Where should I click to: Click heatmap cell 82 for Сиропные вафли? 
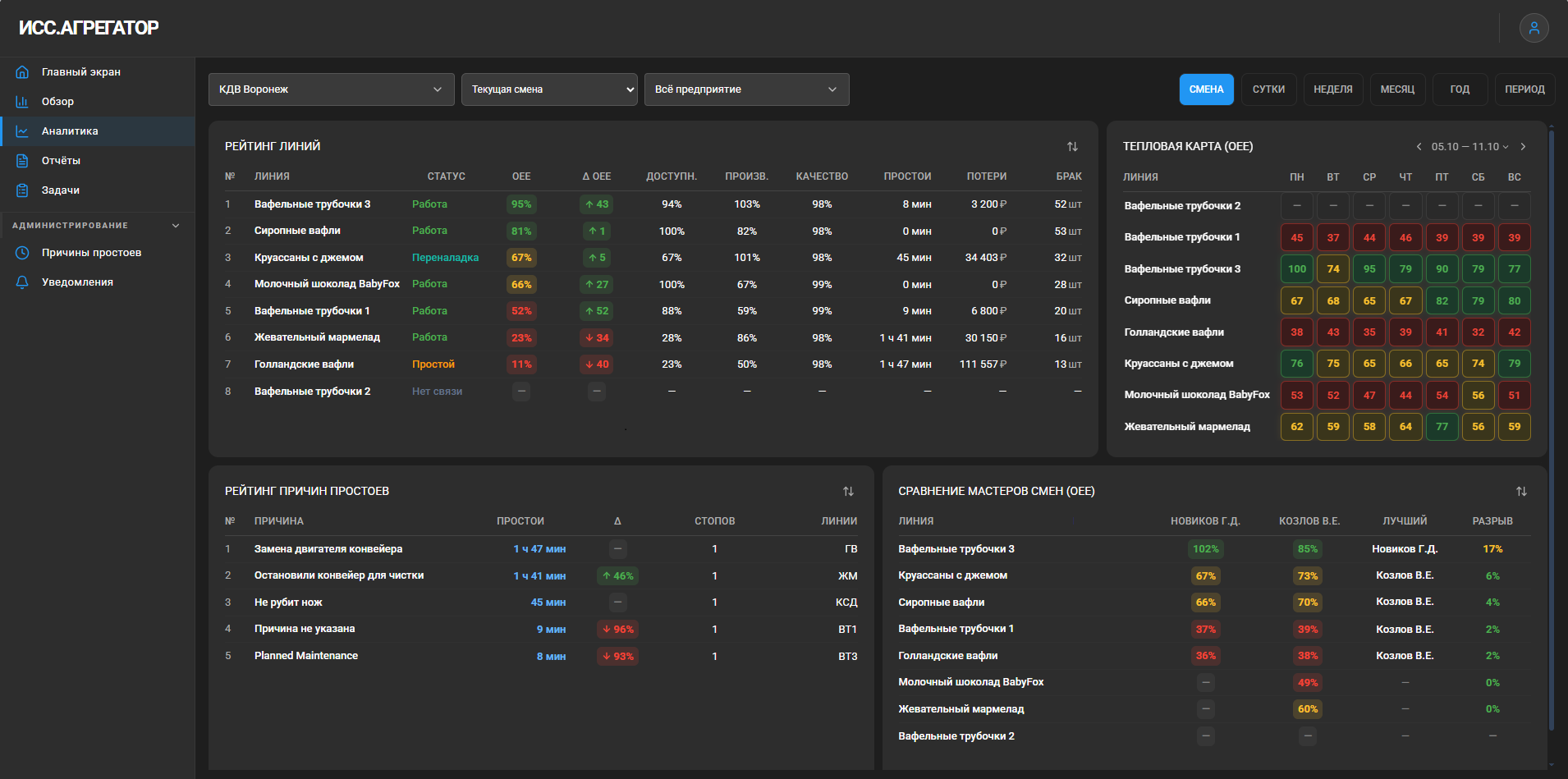[1442, 300]
